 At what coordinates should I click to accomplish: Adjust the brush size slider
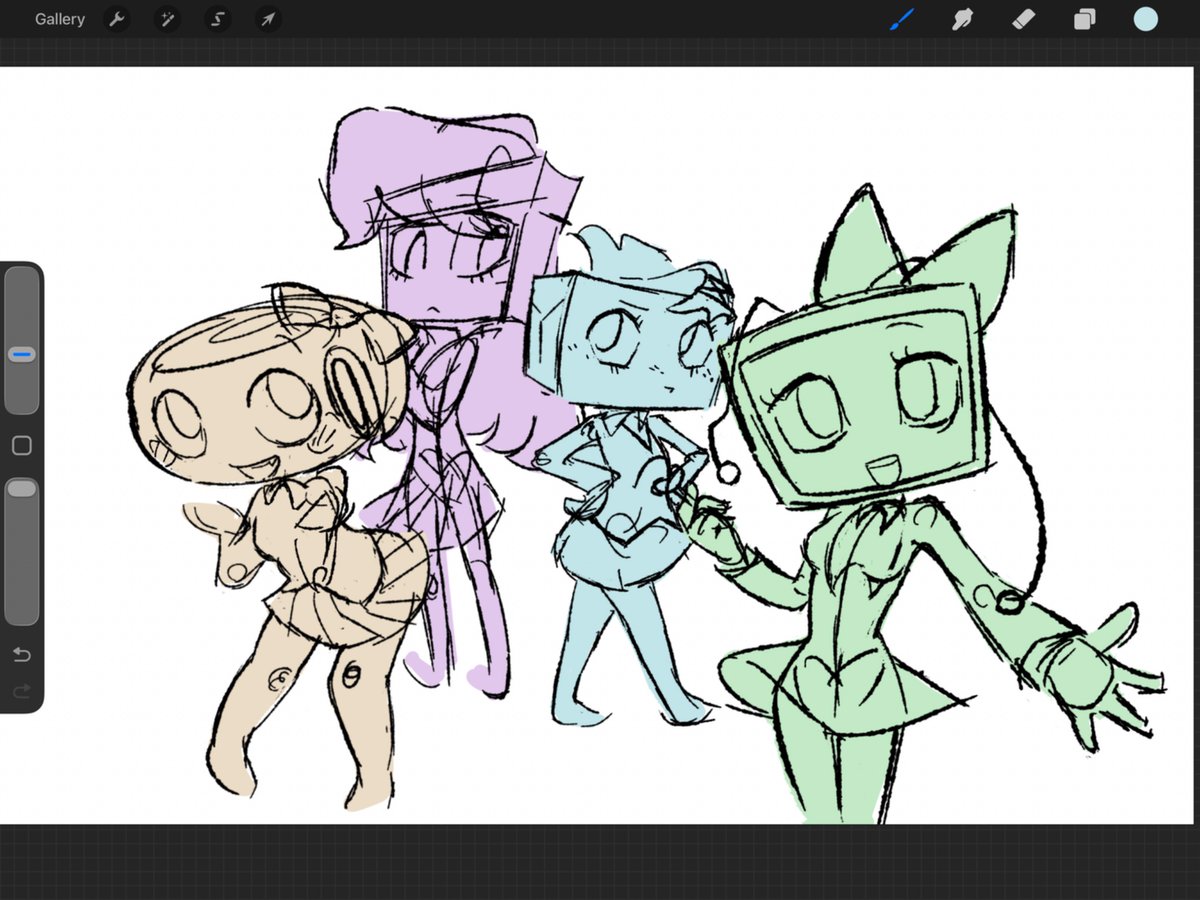pyautogui.click(x=22, y=340)
